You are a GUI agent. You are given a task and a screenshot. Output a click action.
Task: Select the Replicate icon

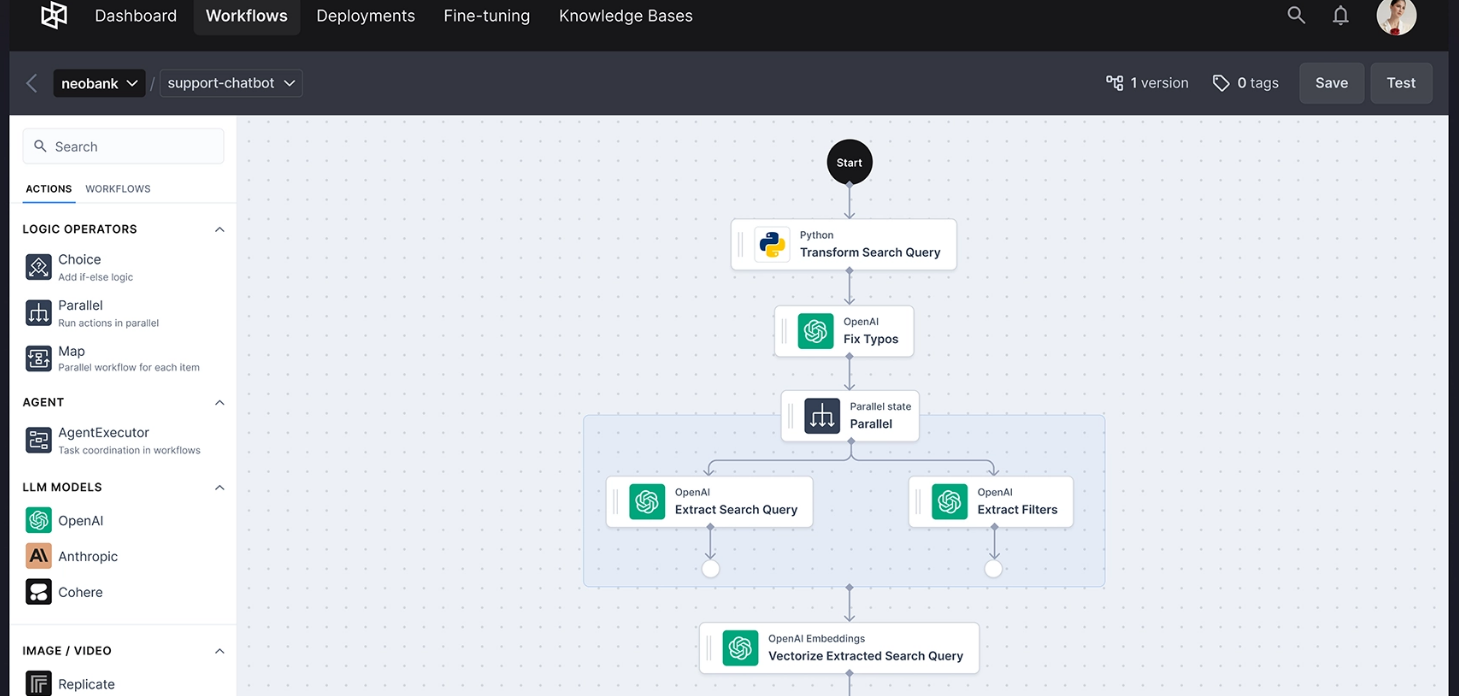tap(38, 684)
